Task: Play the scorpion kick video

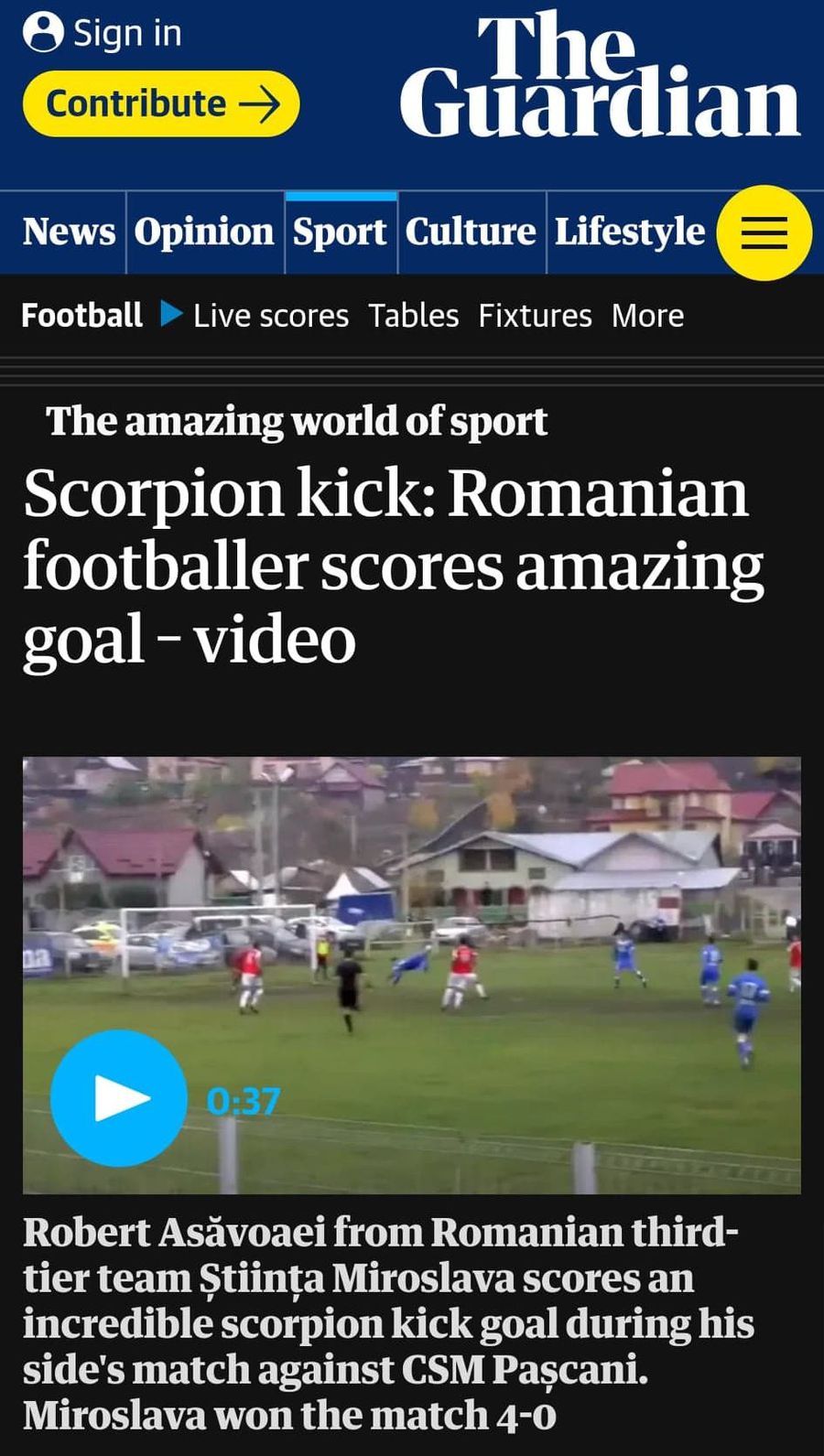Action: point(119,1098)
